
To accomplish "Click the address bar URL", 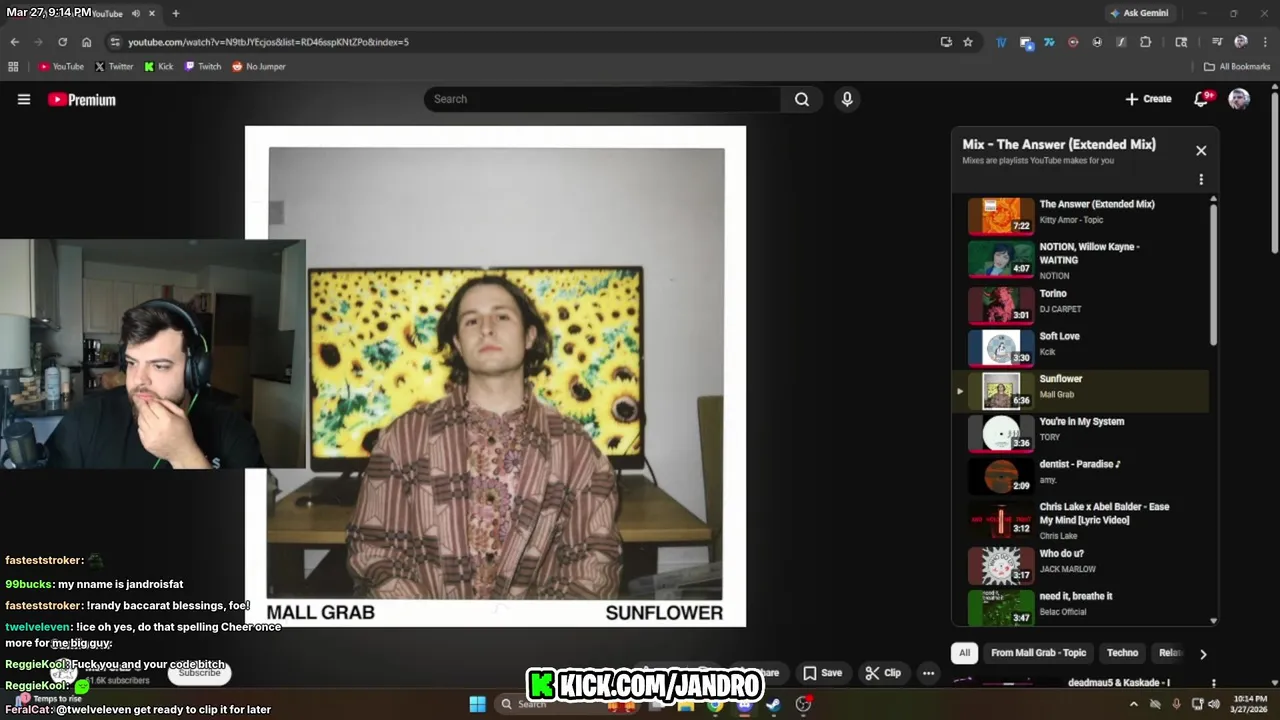I will tap(268, 42).
